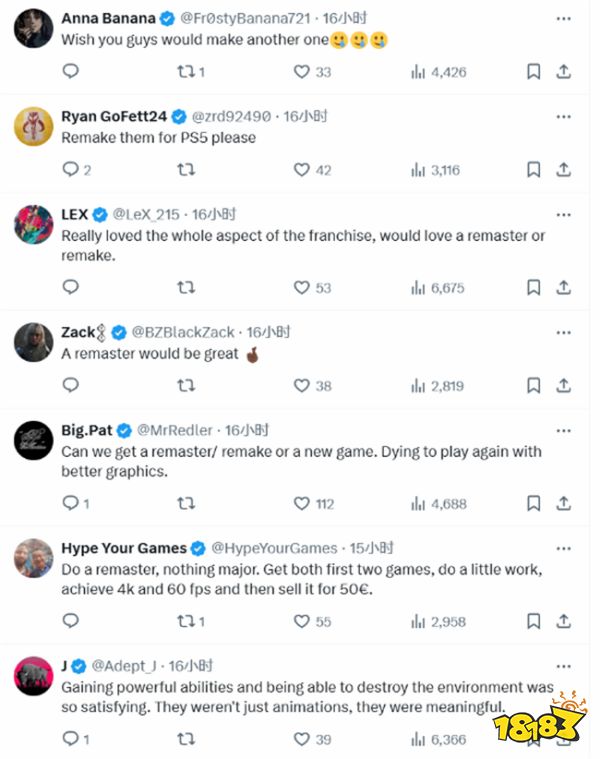600x759 pixels.
Task: Open LEX's profile avatar
Action: (x=33, y=225)
